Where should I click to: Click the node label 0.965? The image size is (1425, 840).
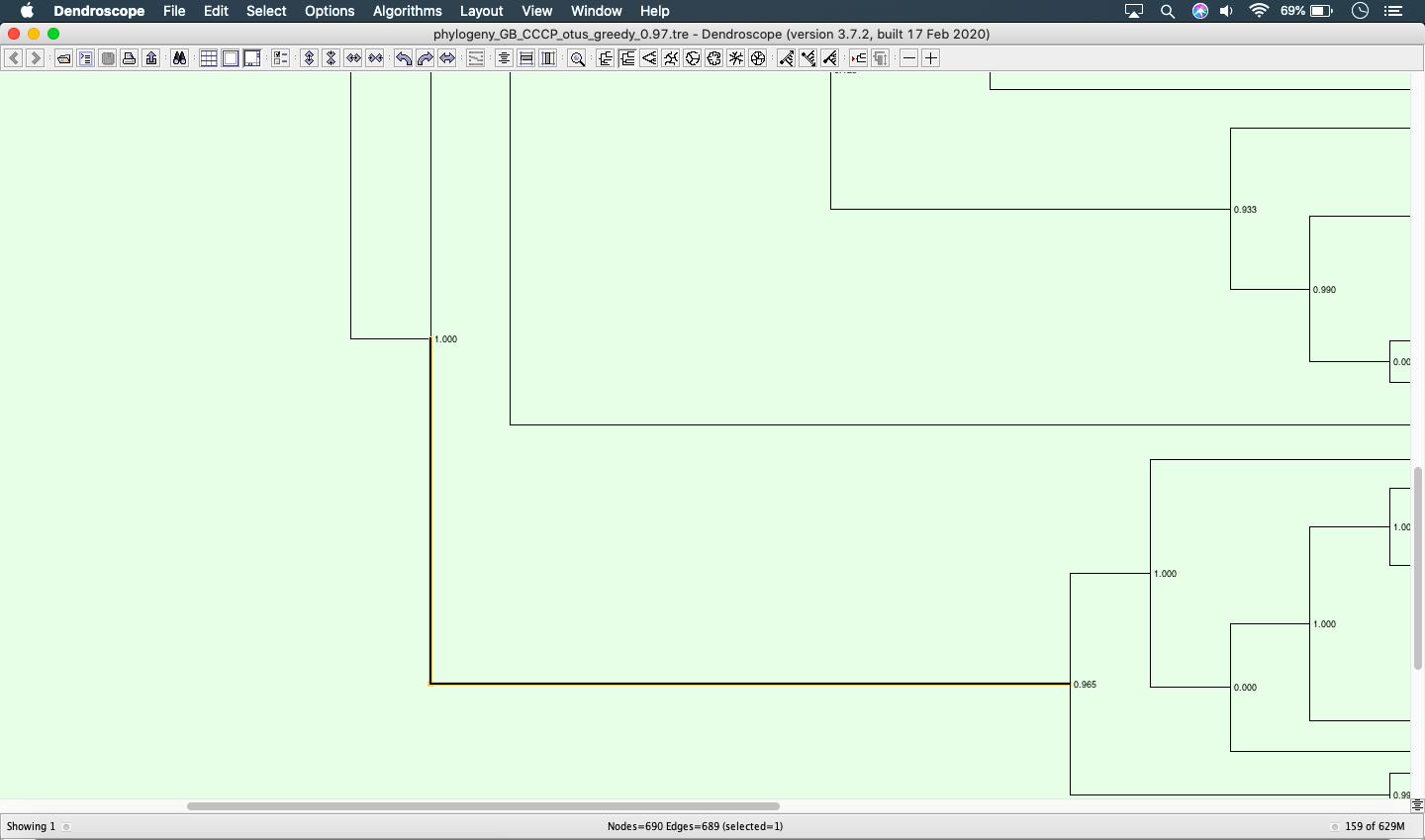pos(1085,685)
